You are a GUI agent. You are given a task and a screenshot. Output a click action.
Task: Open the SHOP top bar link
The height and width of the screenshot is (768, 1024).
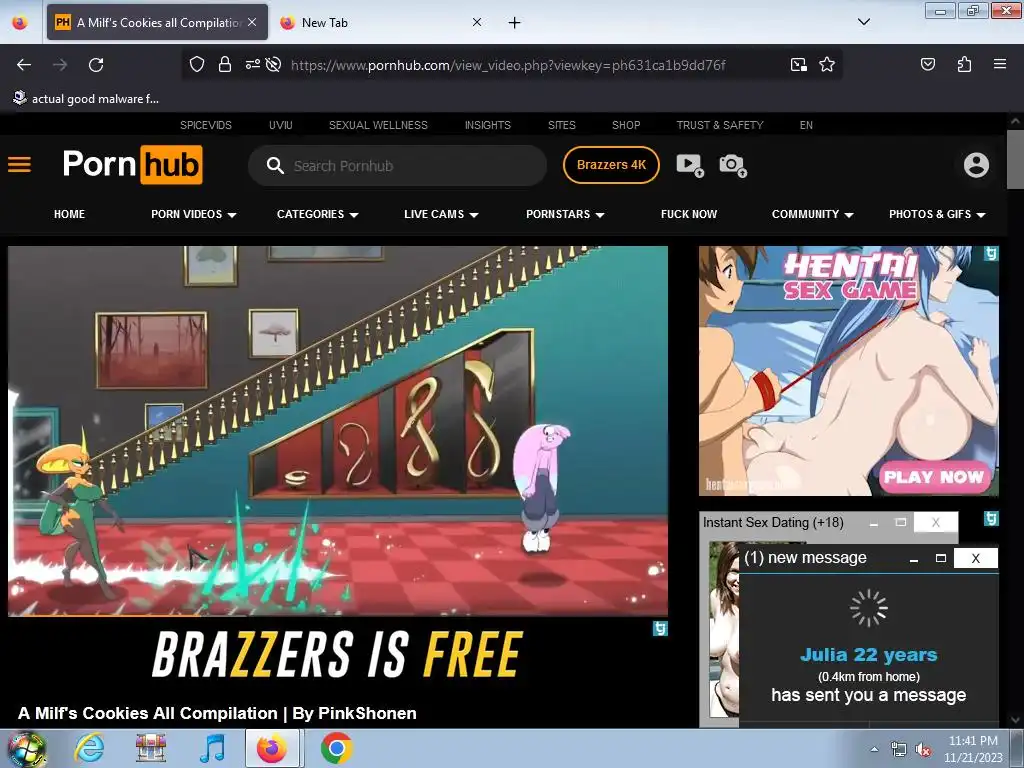point(626,125)
